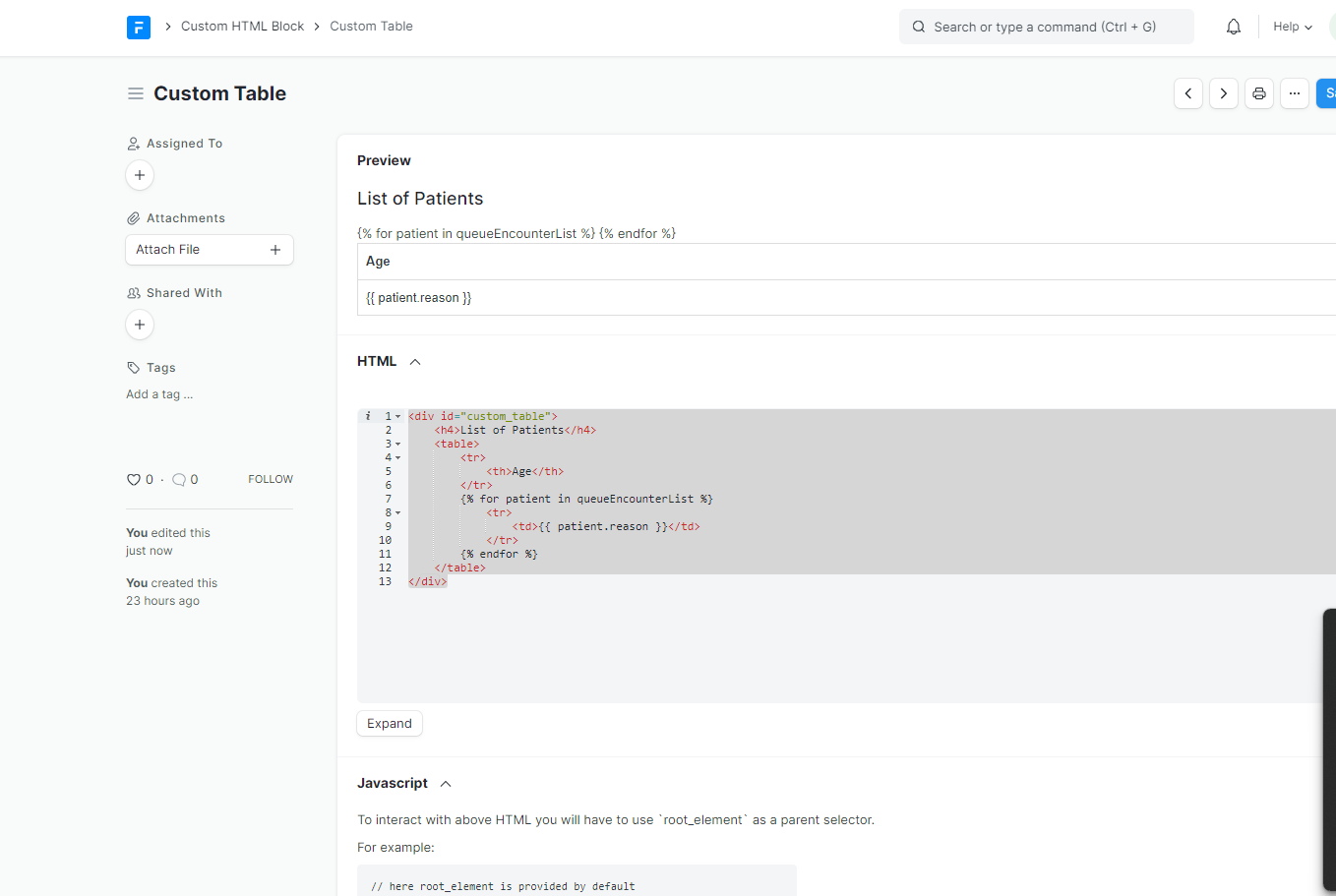Add a Shared With user

pos(140,325)
